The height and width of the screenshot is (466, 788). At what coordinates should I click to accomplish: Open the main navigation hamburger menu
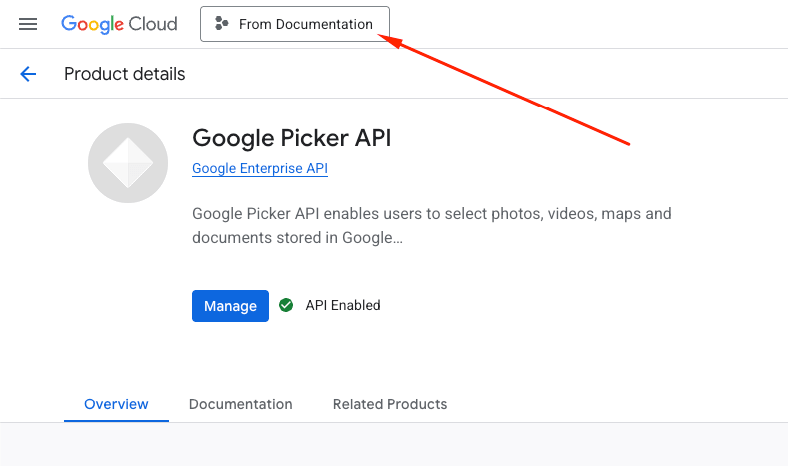coord(28,24)
